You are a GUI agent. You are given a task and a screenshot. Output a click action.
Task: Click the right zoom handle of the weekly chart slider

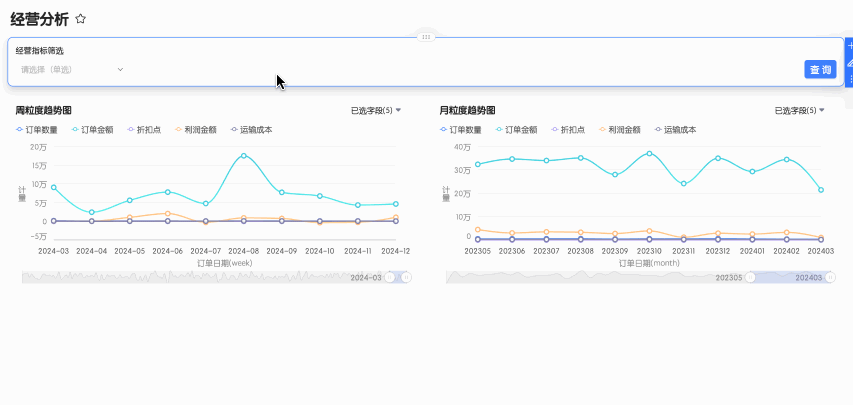click(x=406, y=278)
